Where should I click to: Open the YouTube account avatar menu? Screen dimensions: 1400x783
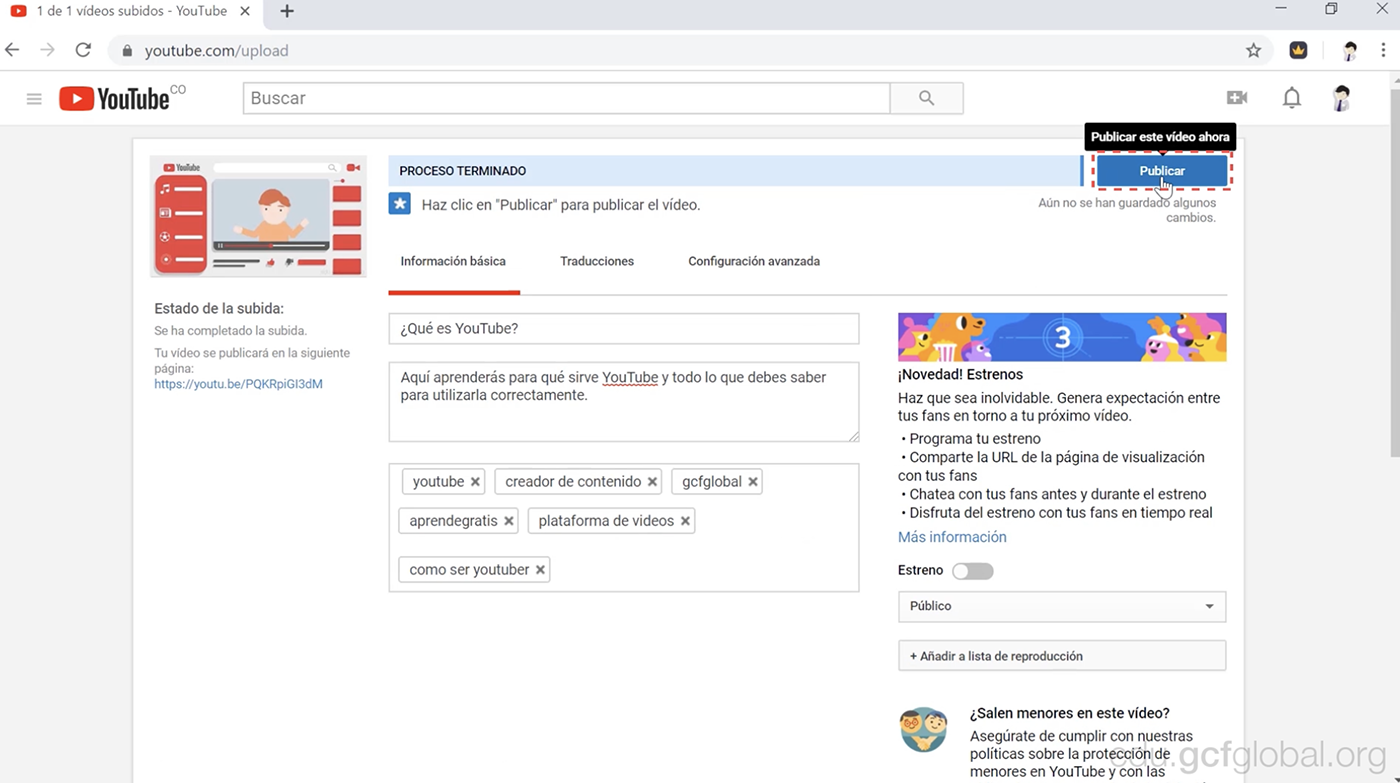pos(1341,98)
